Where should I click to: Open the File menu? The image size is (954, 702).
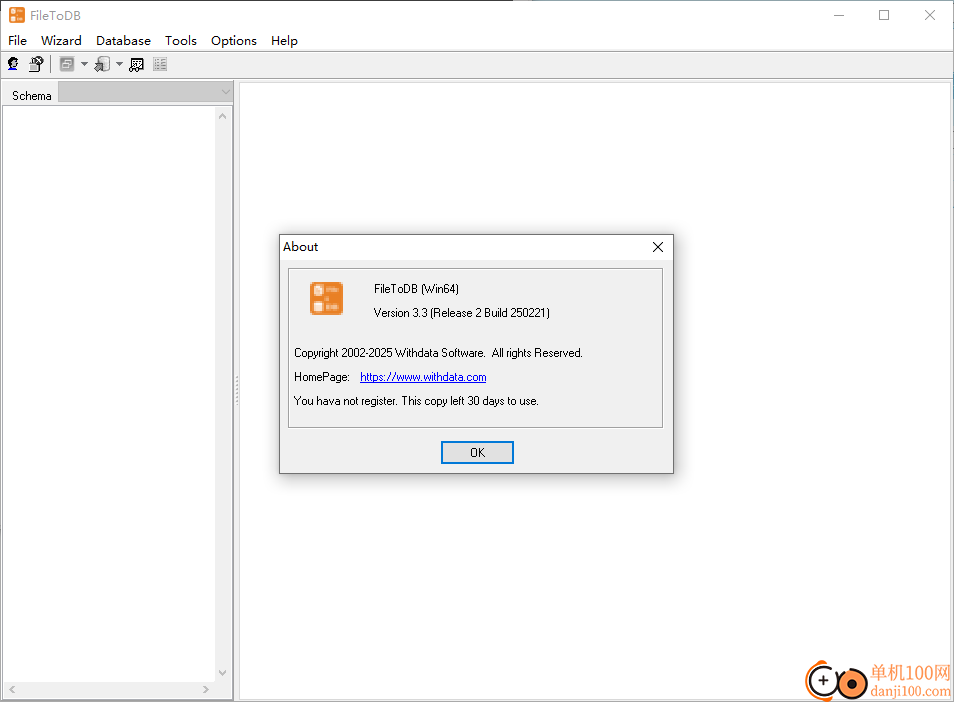pos(17,41)
